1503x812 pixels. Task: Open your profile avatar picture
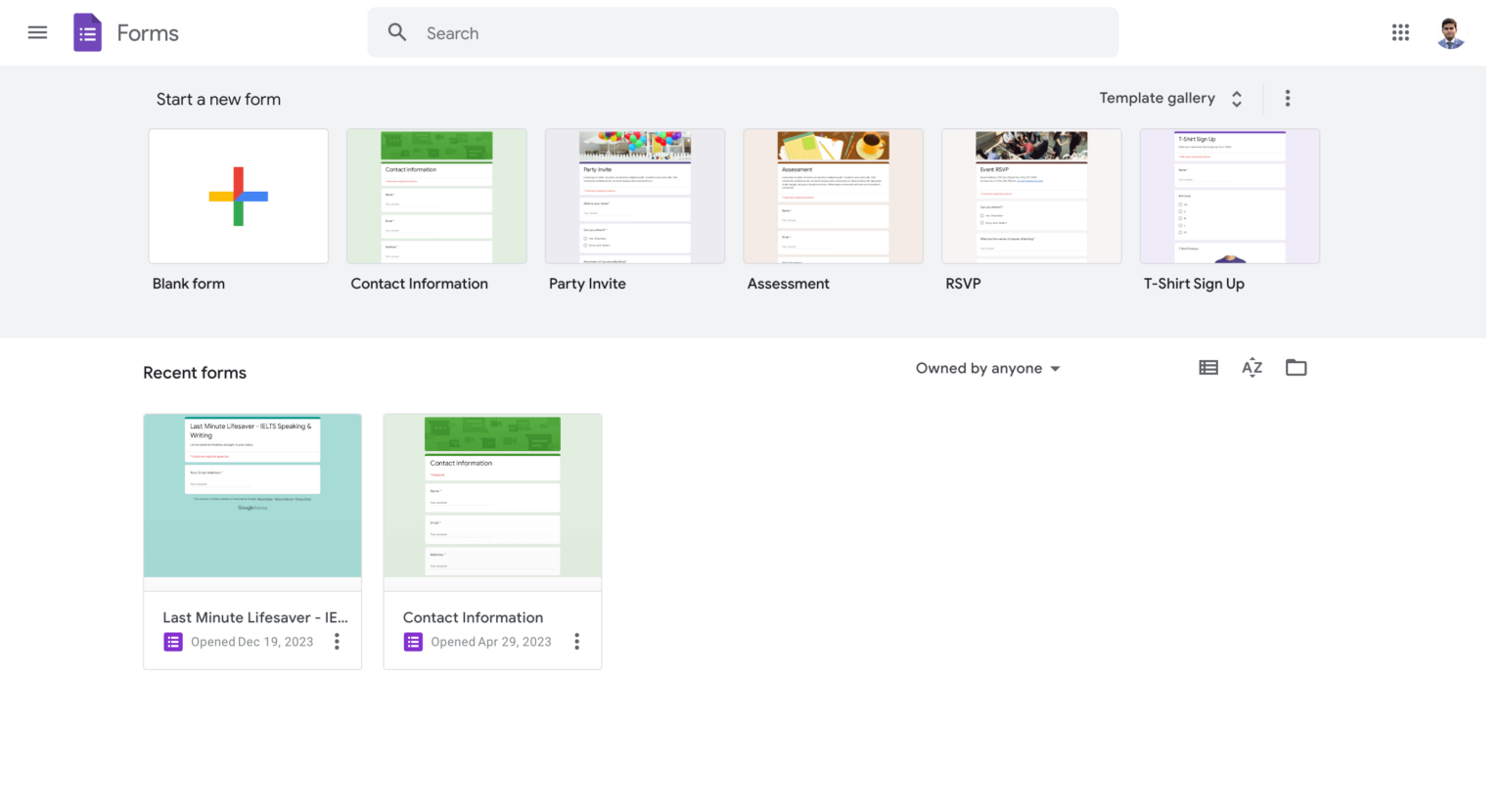click(1450, 32)
